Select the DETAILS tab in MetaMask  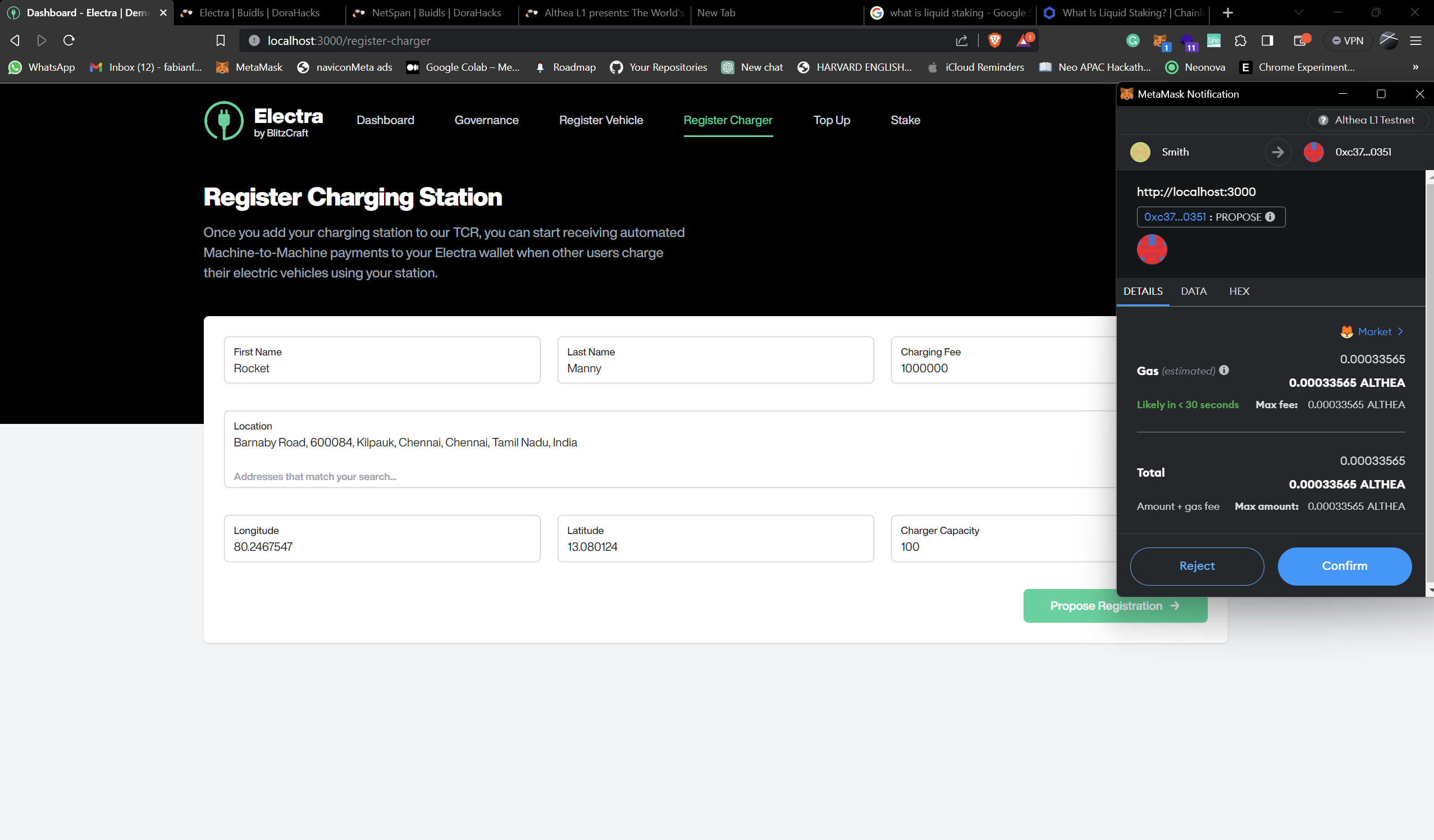[x=1143, y=291]
